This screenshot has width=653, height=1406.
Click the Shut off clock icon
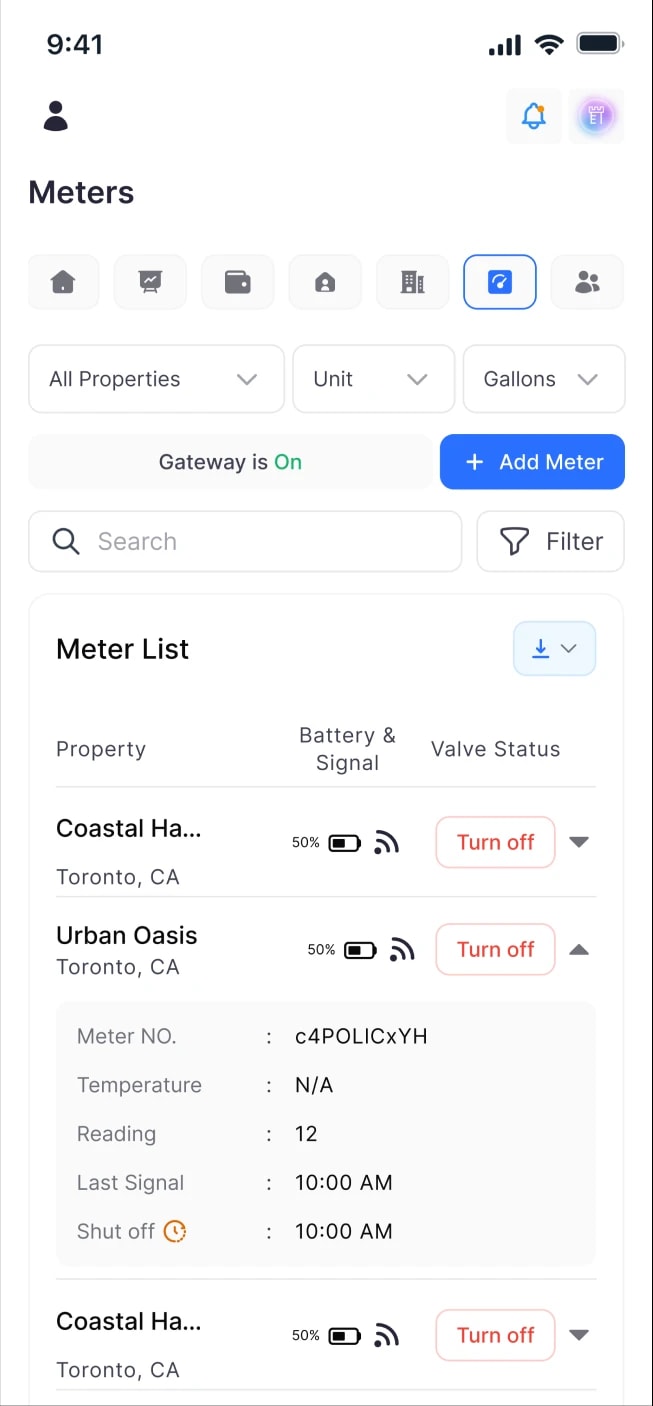click(x=175, y=1231)
